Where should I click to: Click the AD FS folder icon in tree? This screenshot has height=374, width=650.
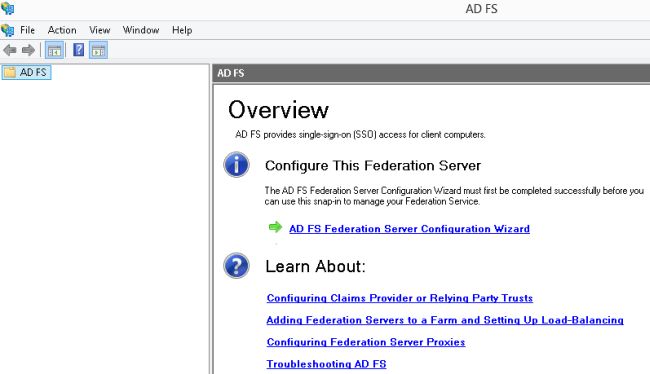10,72
